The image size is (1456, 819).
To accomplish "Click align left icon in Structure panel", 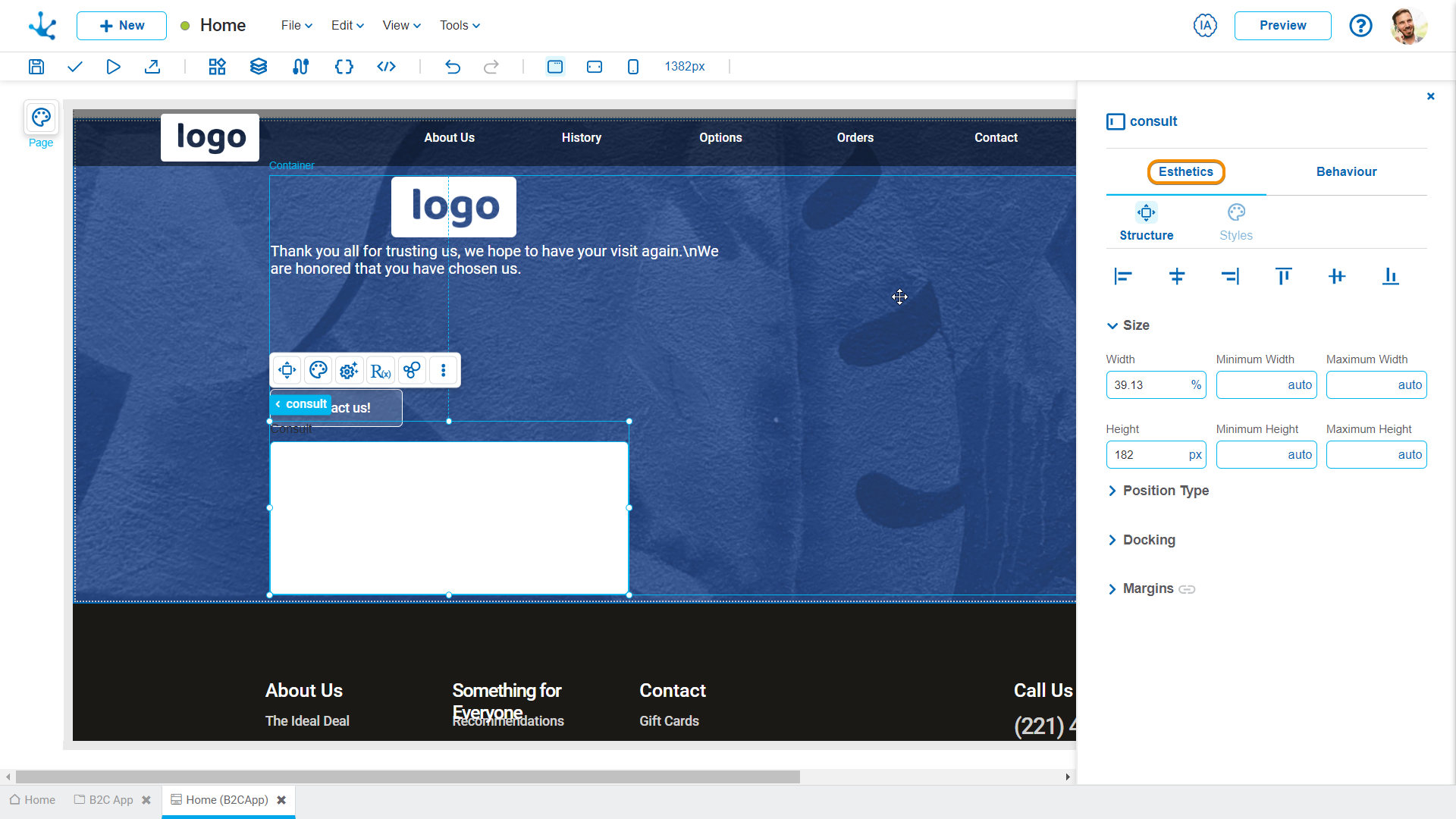I will click(x=1123, y=277).
